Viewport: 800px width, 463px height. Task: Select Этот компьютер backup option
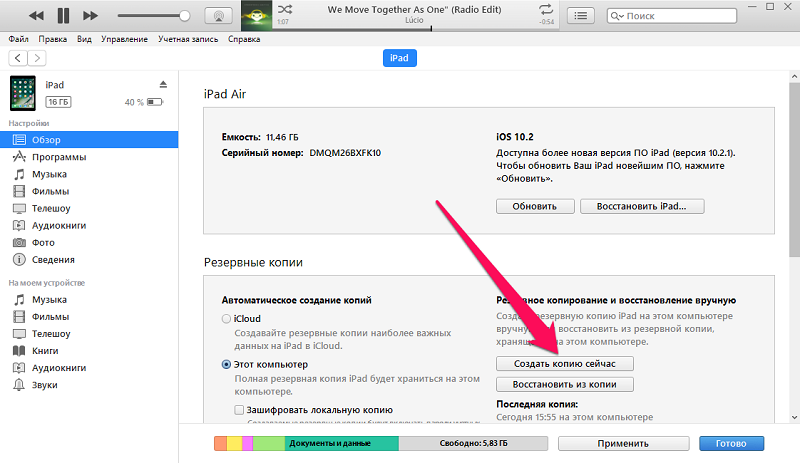click(x=226, y=365)
